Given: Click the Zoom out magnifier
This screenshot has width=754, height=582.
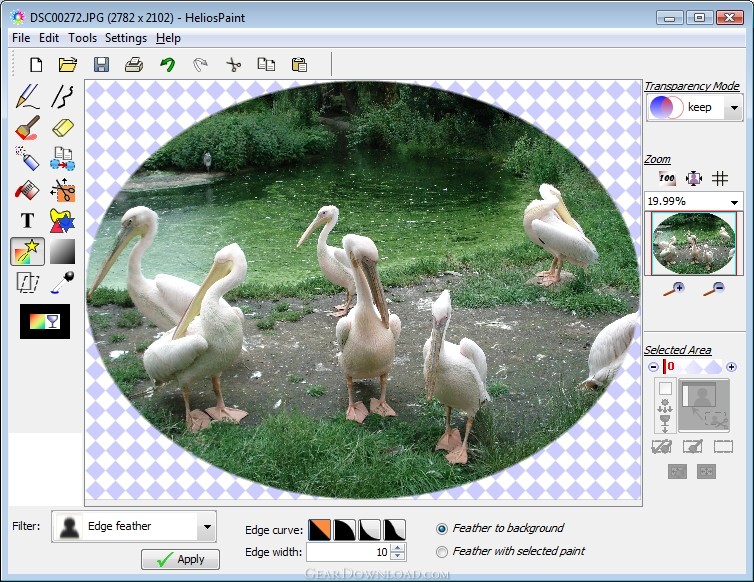Looking at the screenshot, I should [x=714, y=289].
